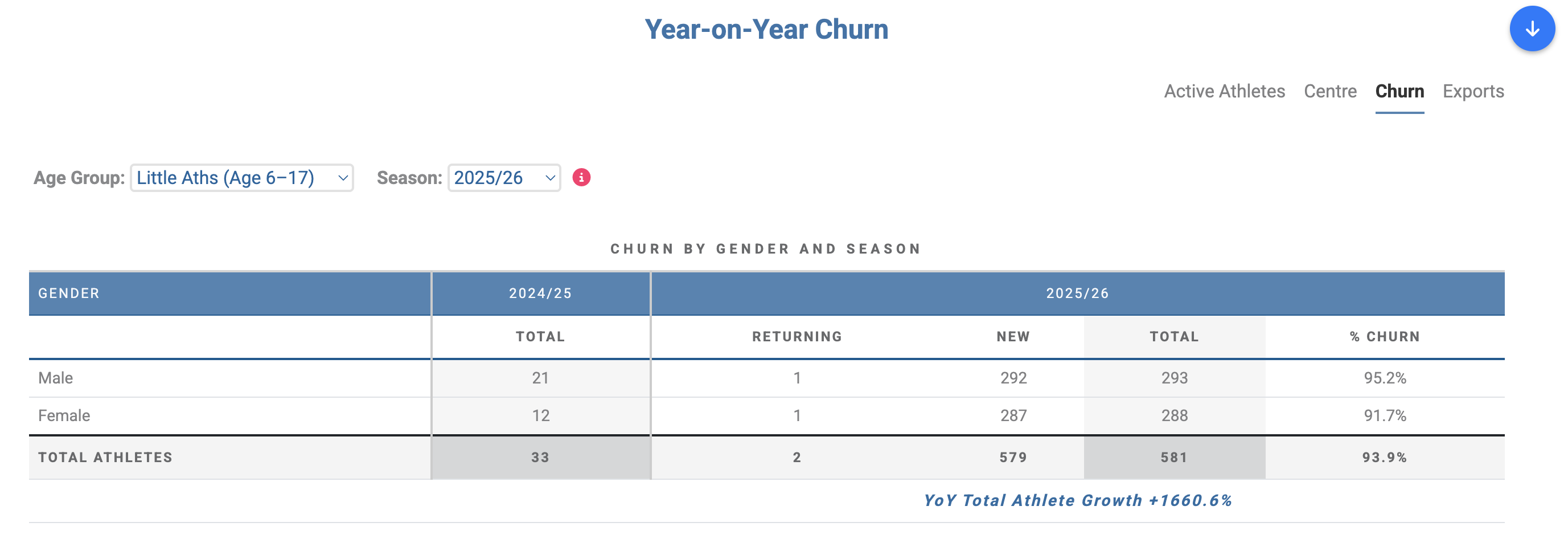The image size is (1568, 555).
Task: Select the Male row label
Action: coord(55,378)
